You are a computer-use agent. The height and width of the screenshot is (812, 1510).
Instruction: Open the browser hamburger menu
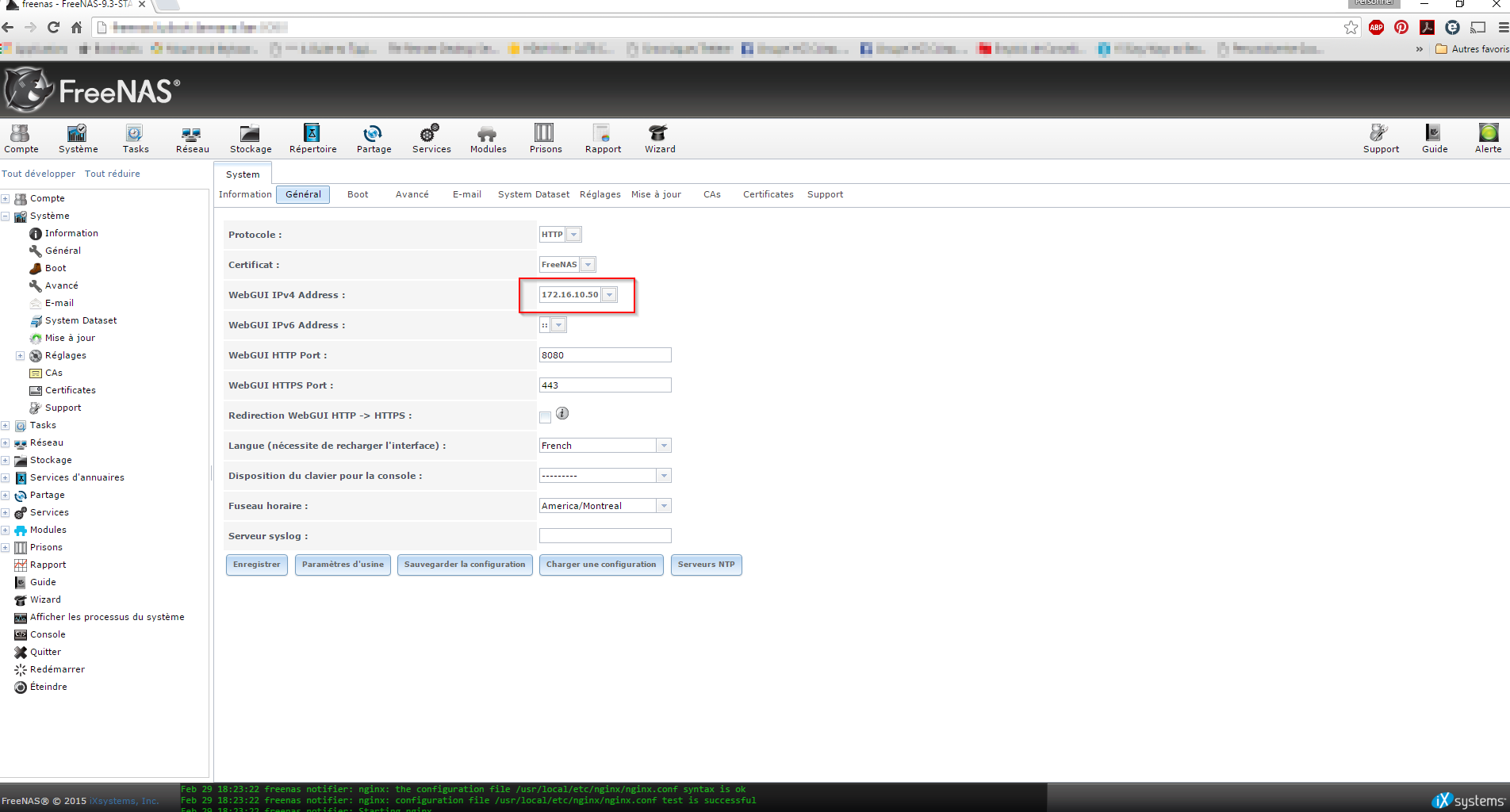pyautogui.click(x=1502, y=27)
